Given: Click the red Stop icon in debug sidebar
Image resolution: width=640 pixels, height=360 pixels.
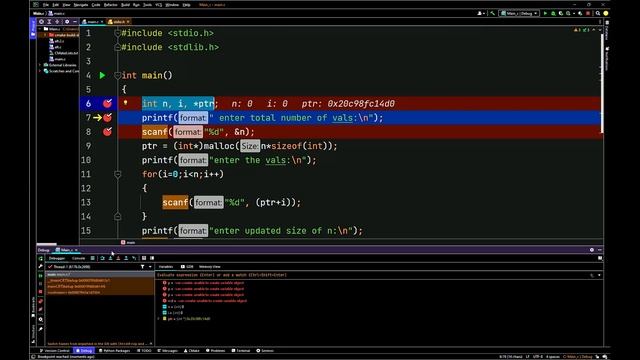Looking at the screenshot, I should (x=40, y=292).
